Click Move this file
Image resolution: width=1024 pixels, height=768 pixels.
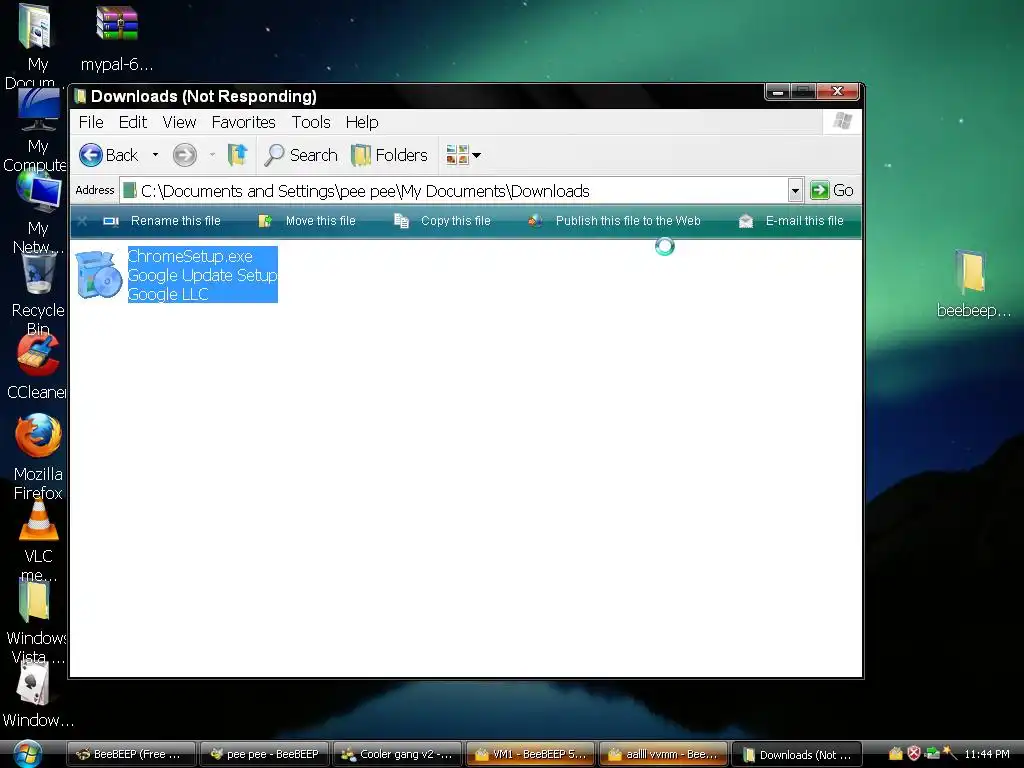tap(307, 221)
